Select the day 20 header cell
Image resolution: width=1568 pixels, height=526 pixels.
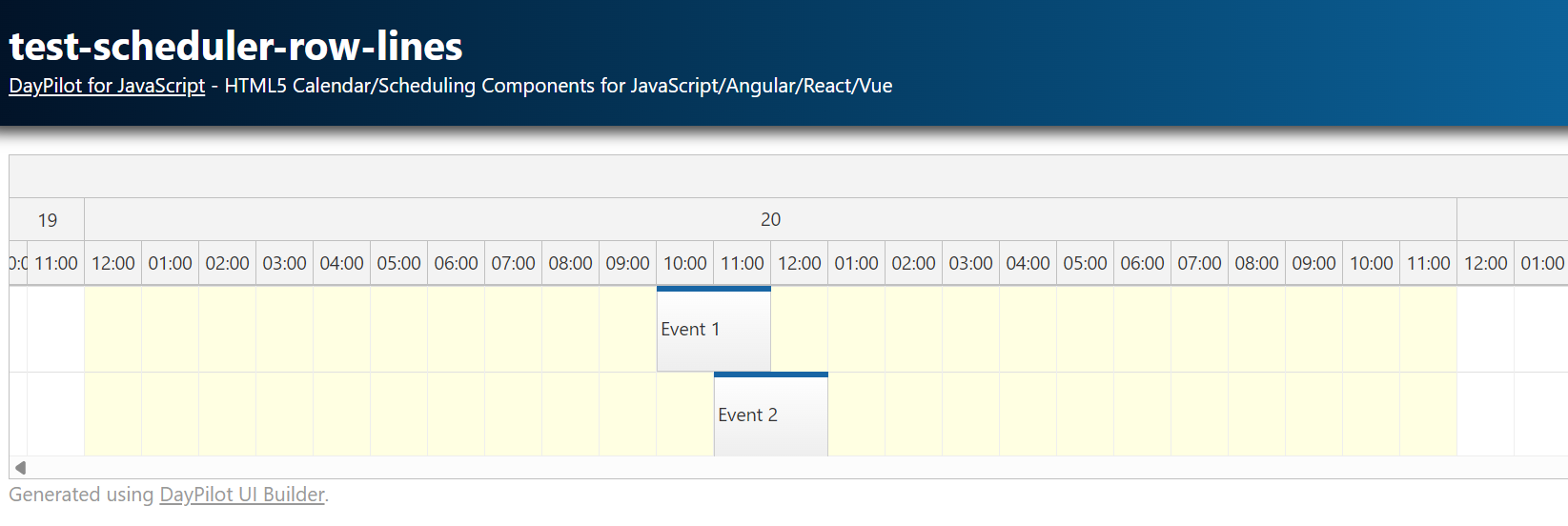[770, 220]
